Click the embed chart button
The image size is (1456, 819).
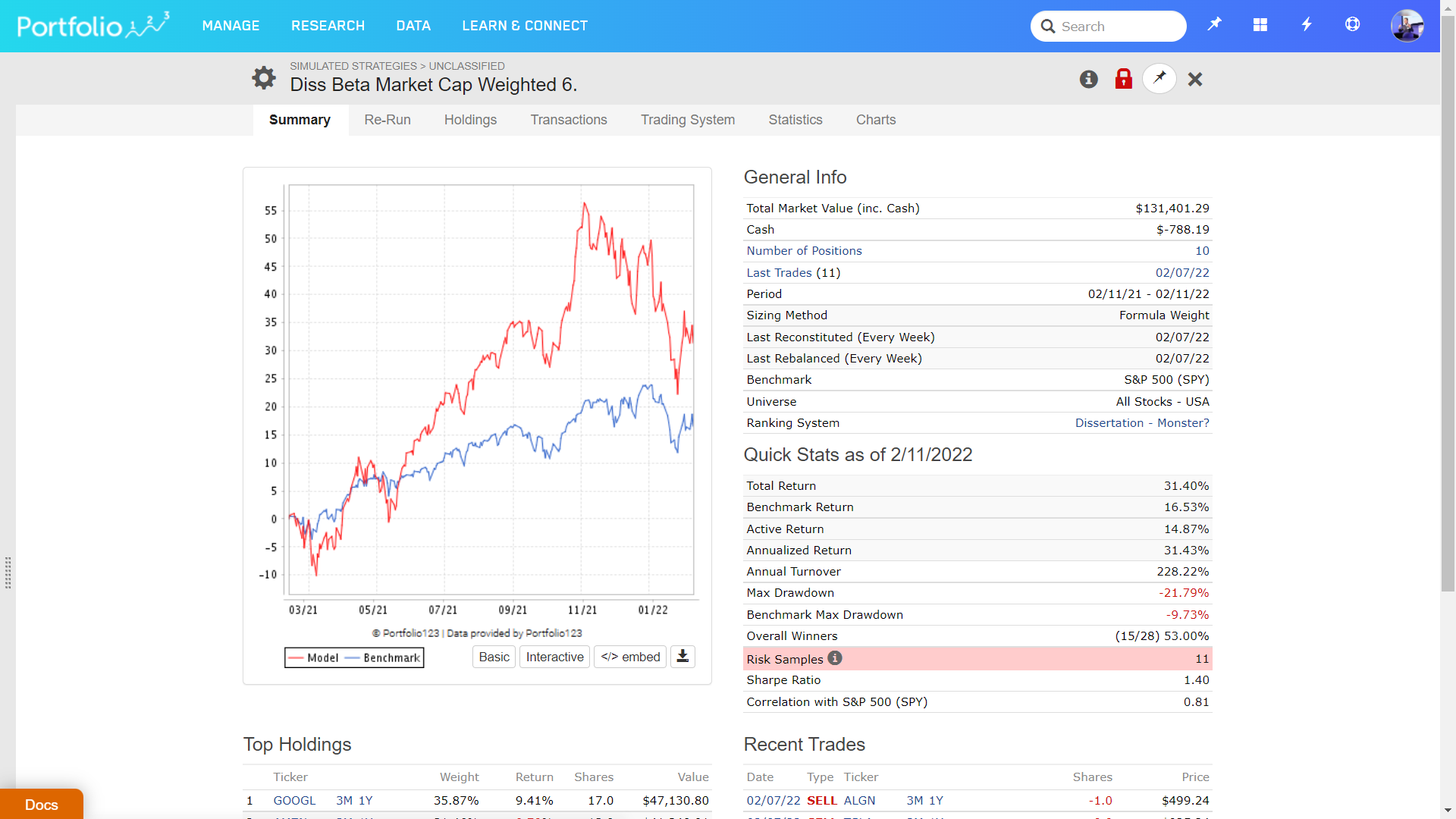coord(630,657)
